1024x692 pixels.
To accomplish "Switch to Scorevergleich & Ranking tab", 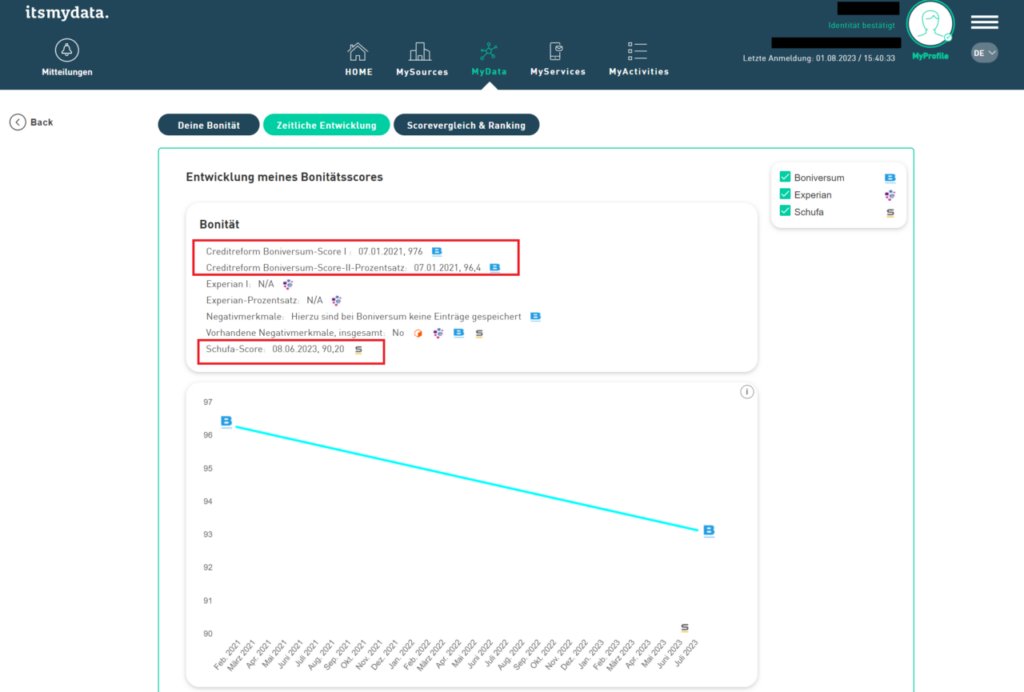I will point(466,125).
